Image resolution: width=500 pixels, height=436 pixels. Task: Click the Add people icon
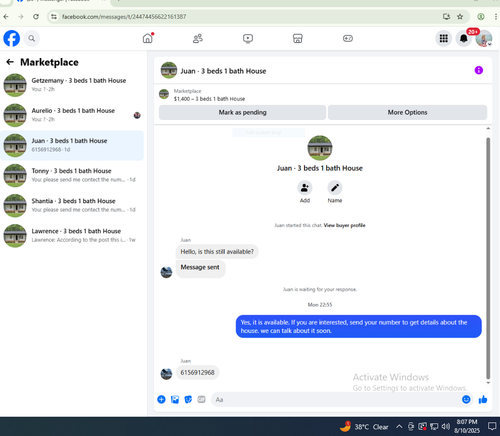click(x=305, y=188)
